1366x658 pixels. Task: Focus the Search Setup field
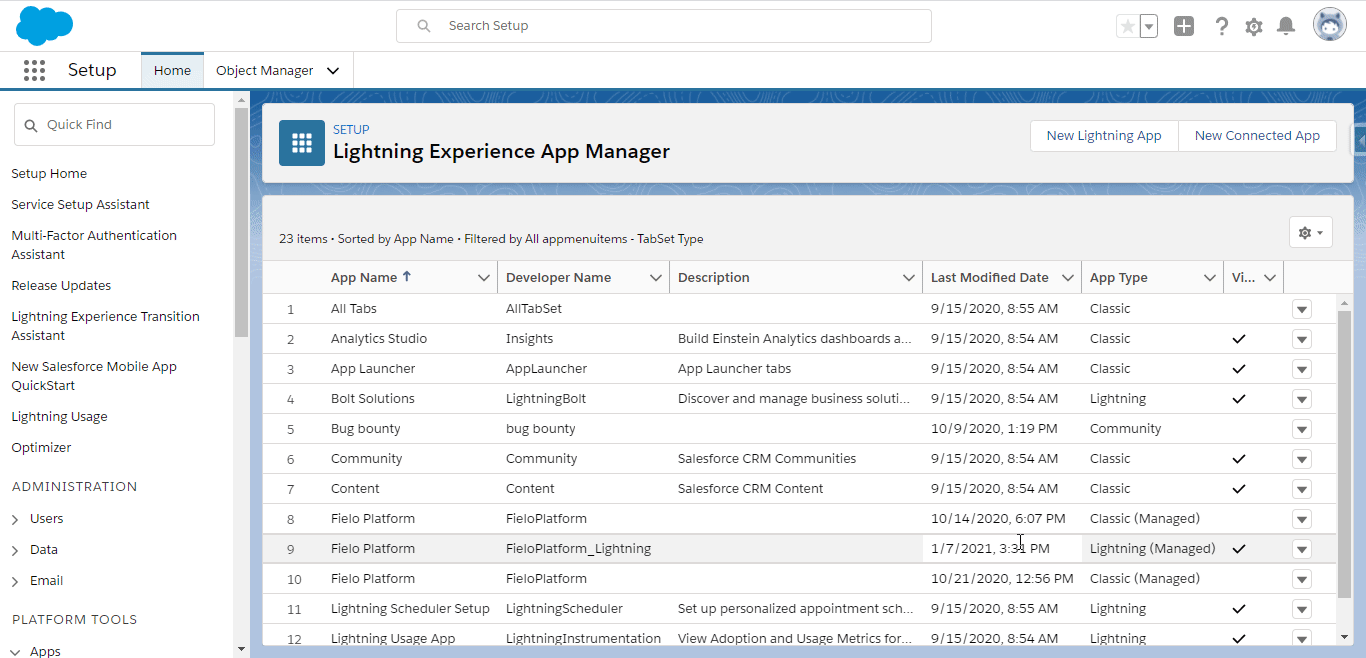664,26
